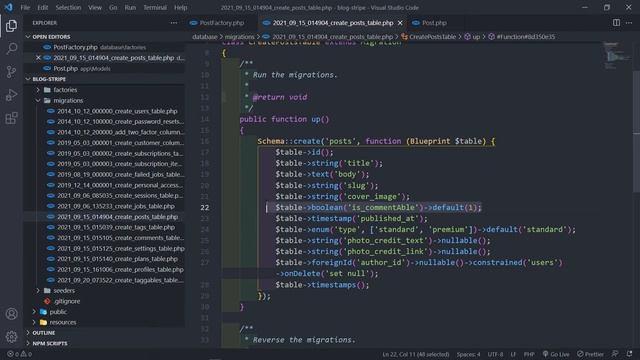Open the Source Control view icon
Image resolution: width=640 pixels, height=360 pixels.
(11, 72)
